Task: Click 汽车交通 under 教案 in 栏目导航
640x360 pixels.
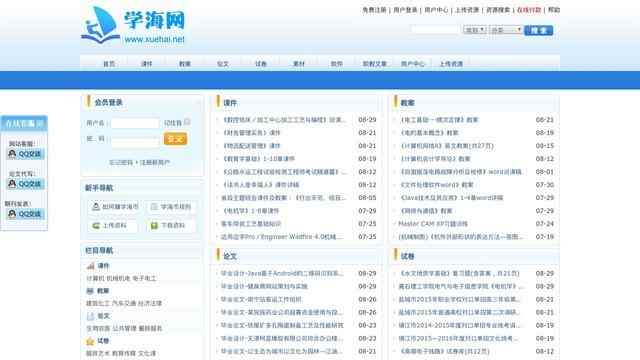Action: (x=124, y=303)
